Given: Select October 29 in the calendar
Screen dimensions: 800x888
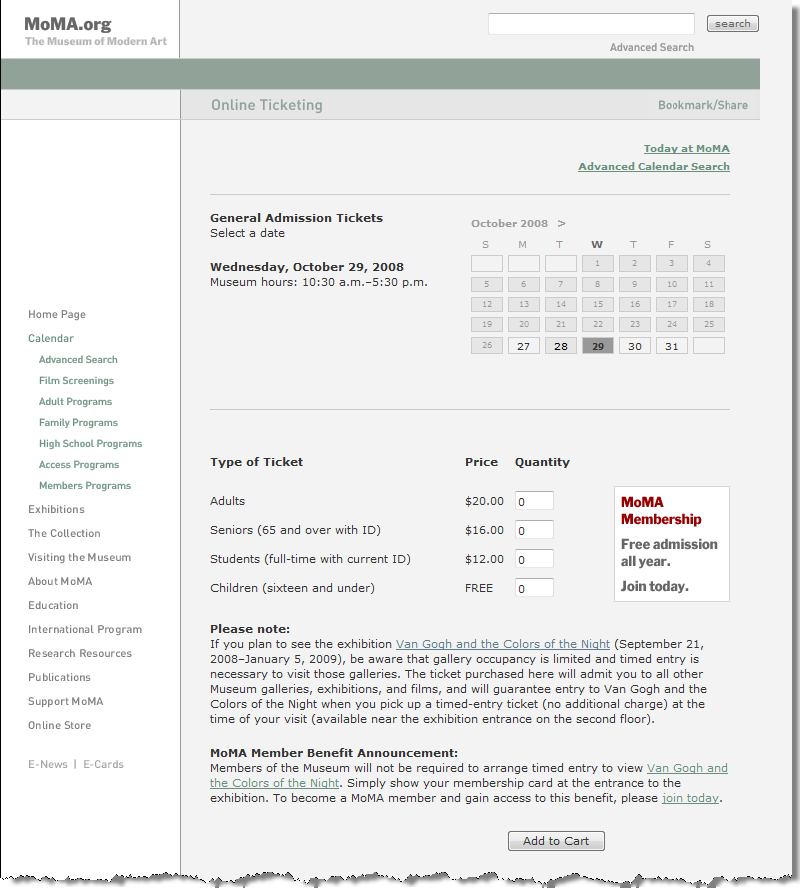Looking at the screenshot, I should [598, 346].
